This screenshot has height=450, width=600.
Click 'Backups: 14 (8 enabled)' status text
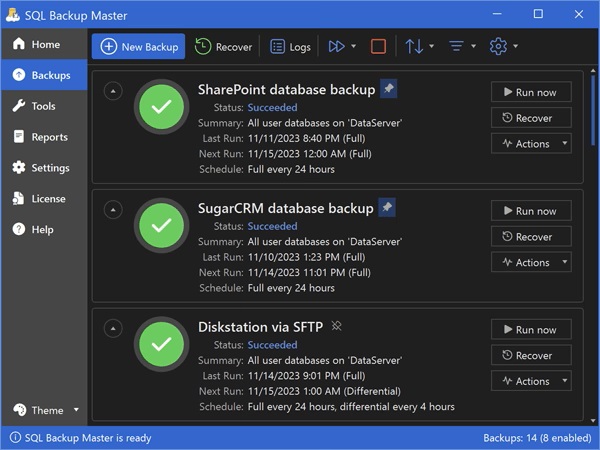click(537, 438)
